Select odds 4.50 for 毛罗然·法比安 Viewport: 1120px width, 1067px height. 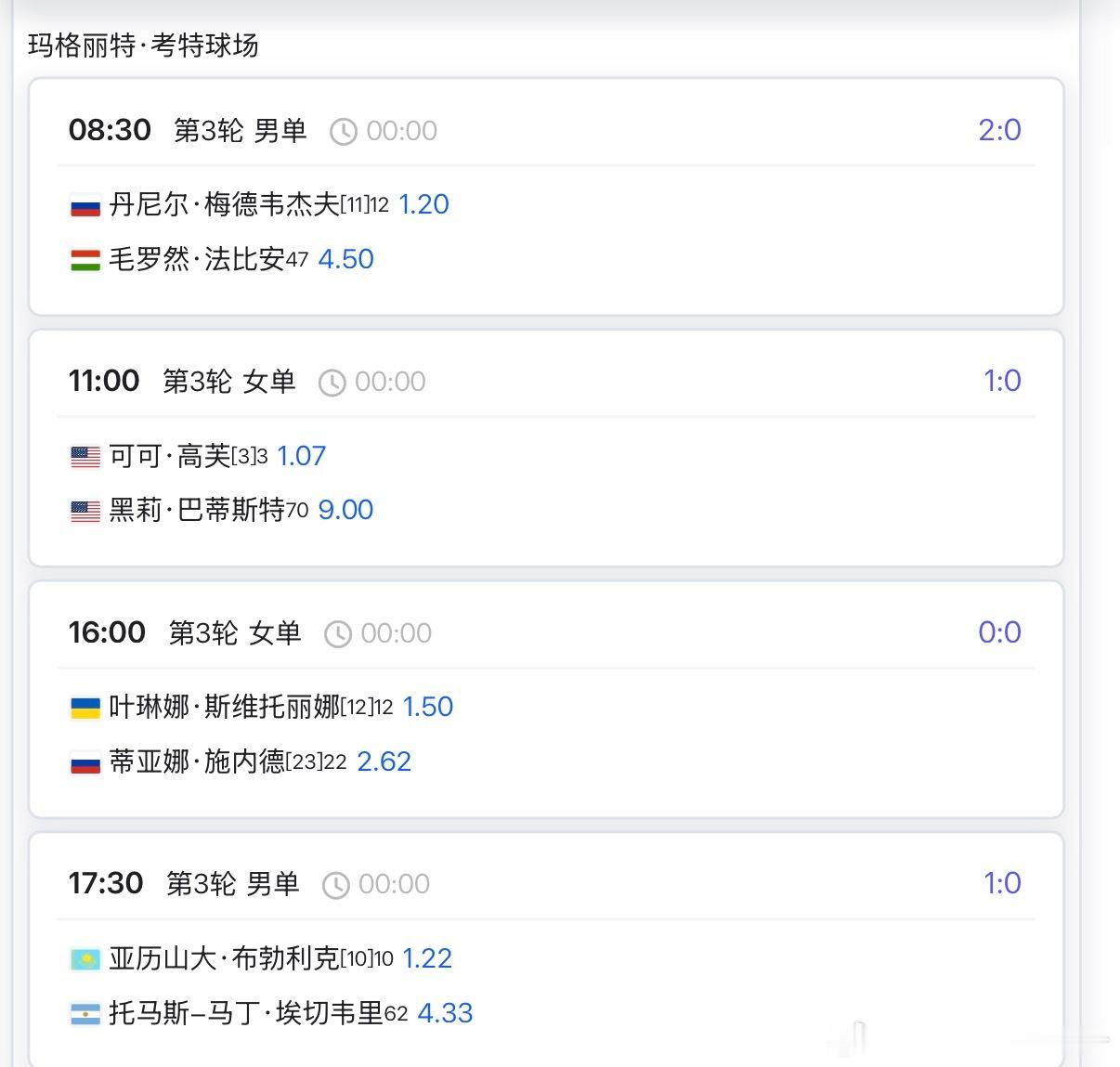click(345, 259)
